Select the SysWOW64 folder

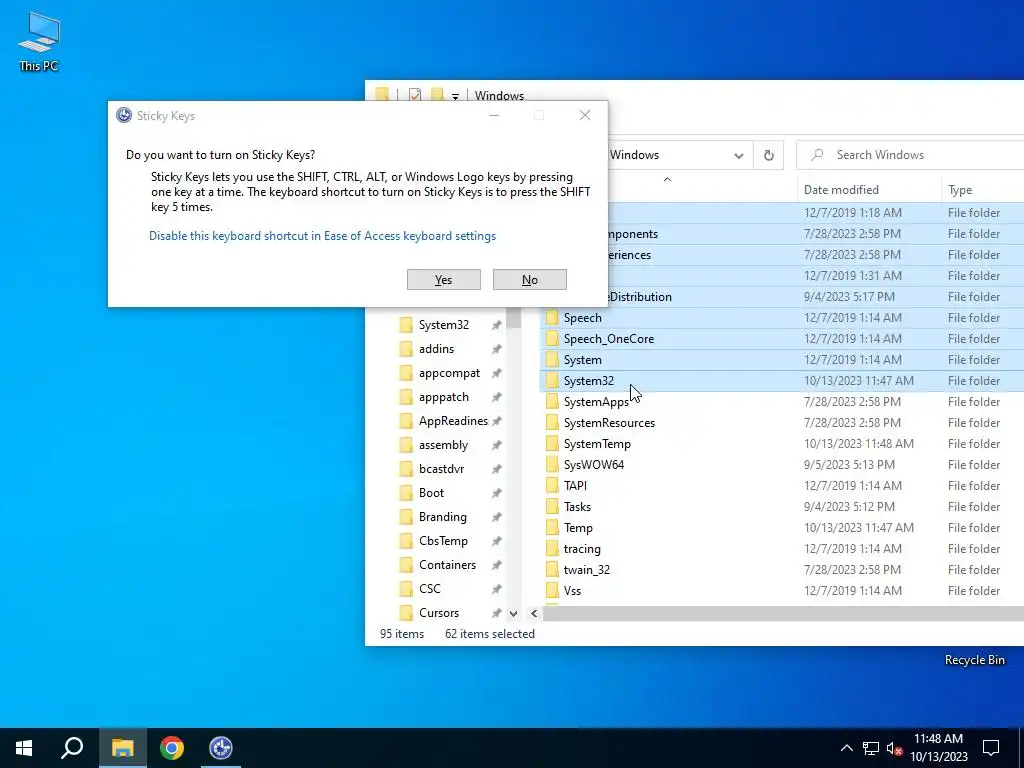tap(594, 465)
